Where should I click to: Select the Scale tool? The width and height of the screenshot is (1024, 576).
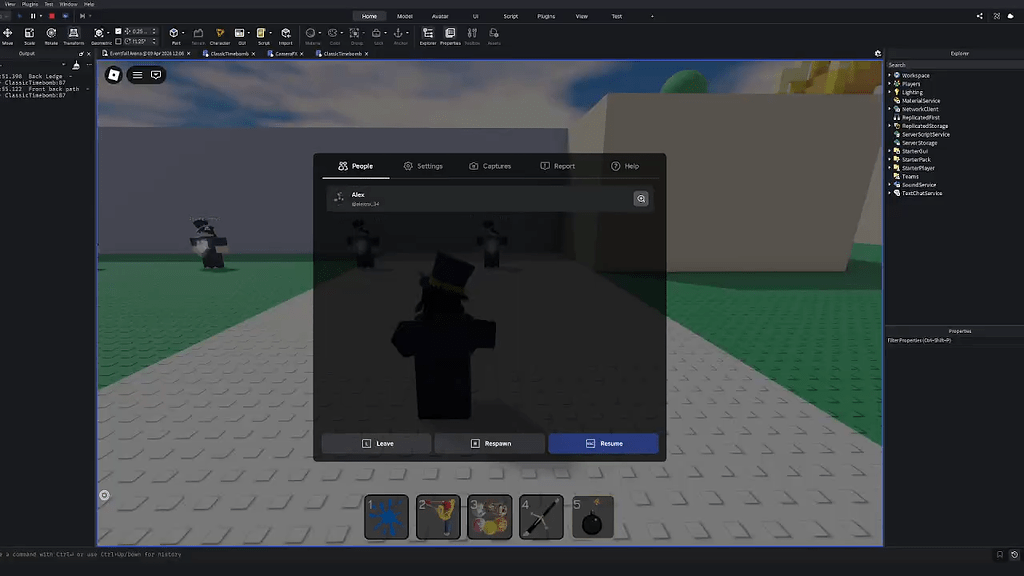coord(29,36)
